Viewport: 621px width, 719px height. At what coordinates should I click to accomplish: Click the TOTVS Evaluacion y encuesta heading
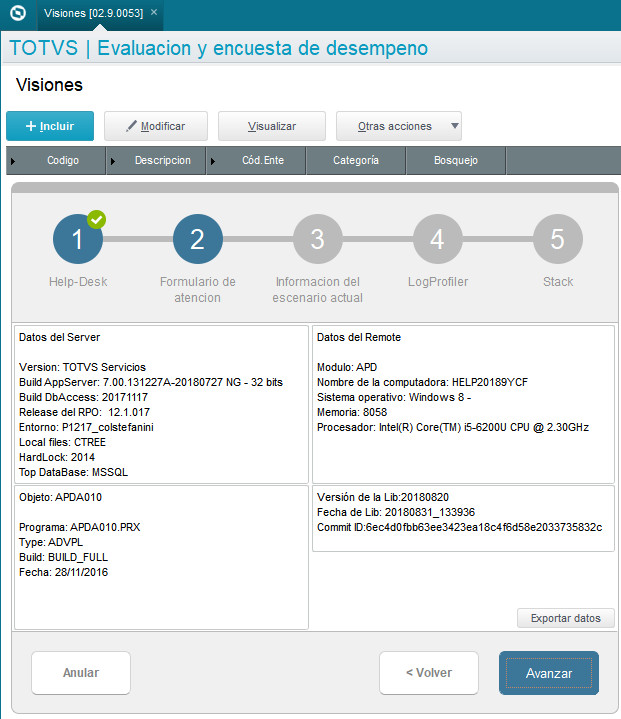[219, 48]
